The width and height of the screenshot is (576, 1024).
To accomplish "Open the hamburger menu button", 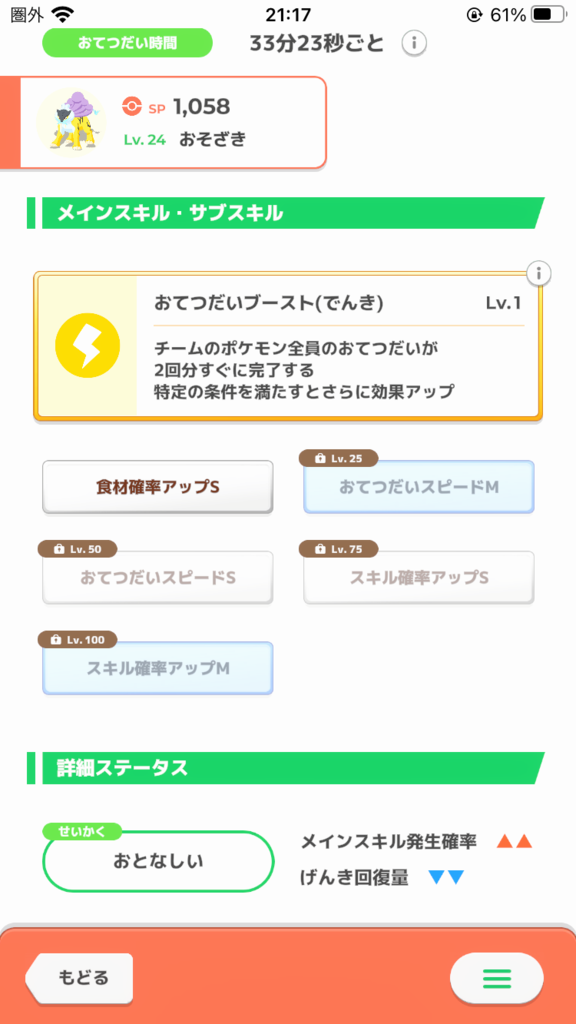I will pos(496,978).
